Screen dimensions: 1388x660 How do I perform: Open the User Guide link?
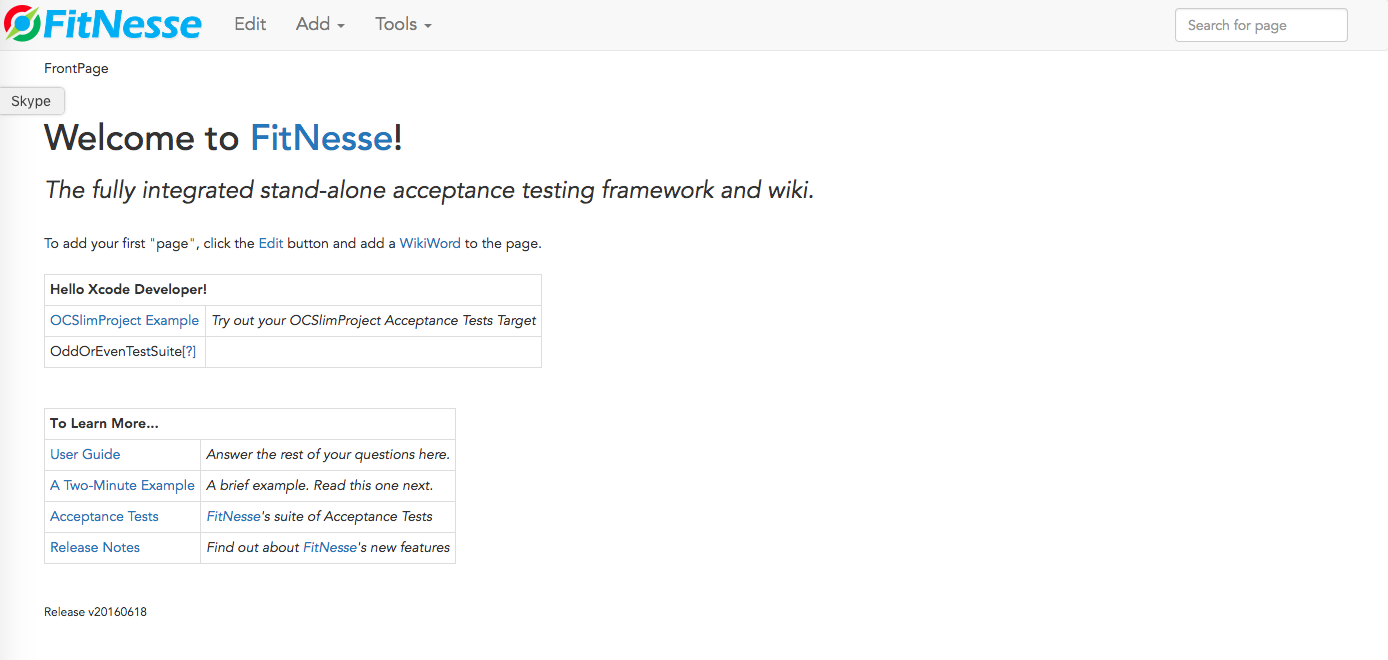coord(85,454)
